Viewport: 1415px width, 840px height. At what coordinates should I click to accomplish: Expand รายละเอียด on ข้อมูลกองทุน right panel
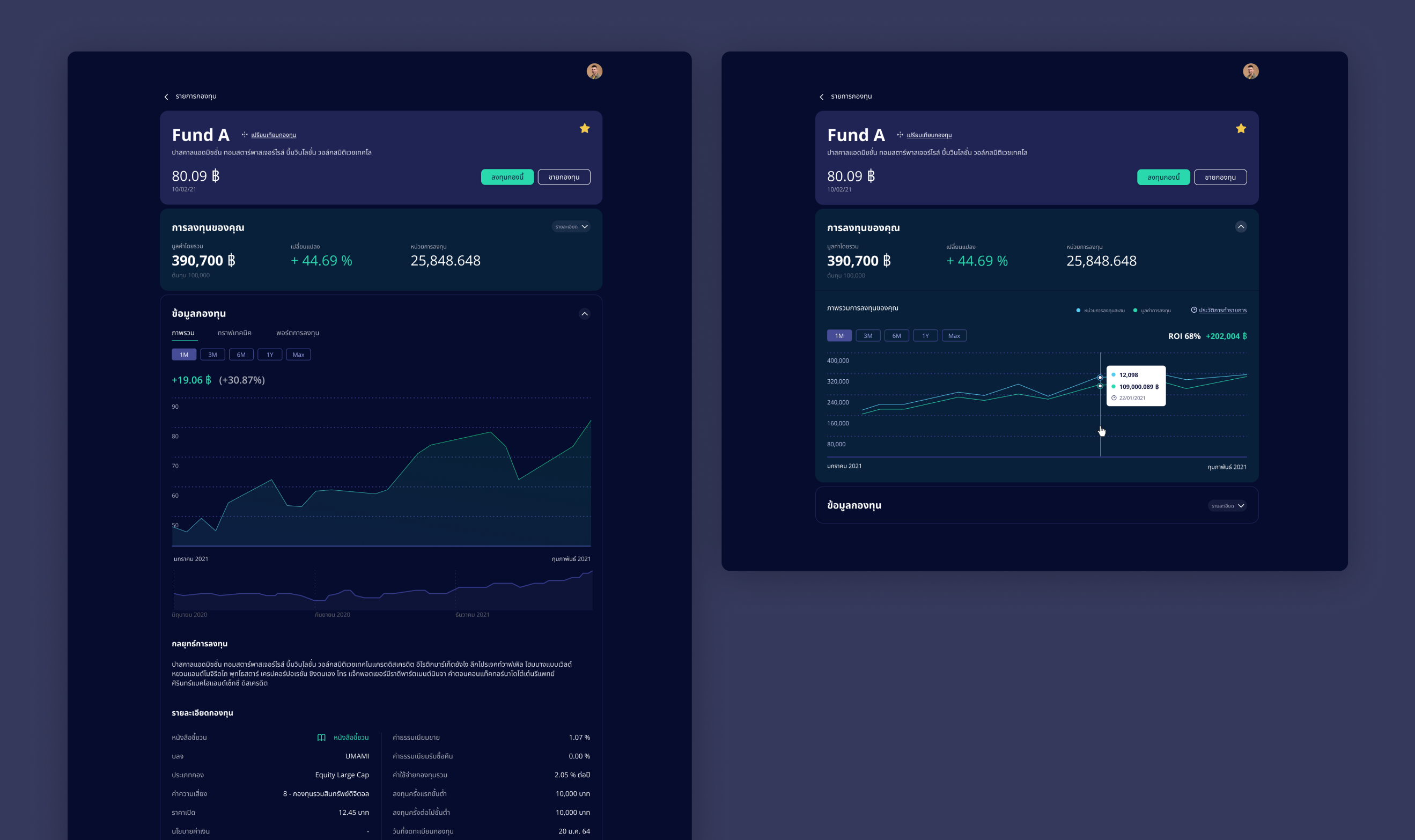[x=1228, y=505]
